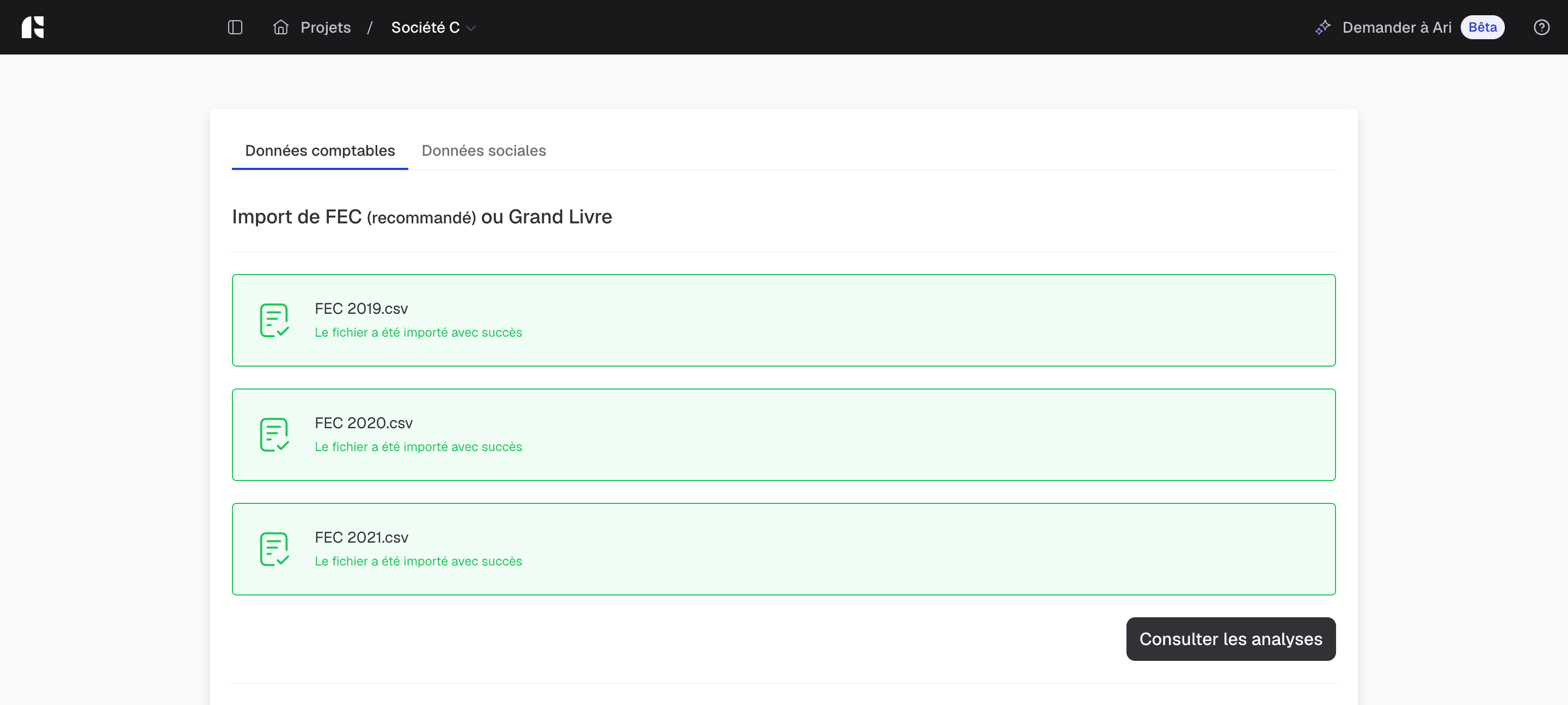Click the sparkle icon beside Demander à Ari

point(1322,27)
